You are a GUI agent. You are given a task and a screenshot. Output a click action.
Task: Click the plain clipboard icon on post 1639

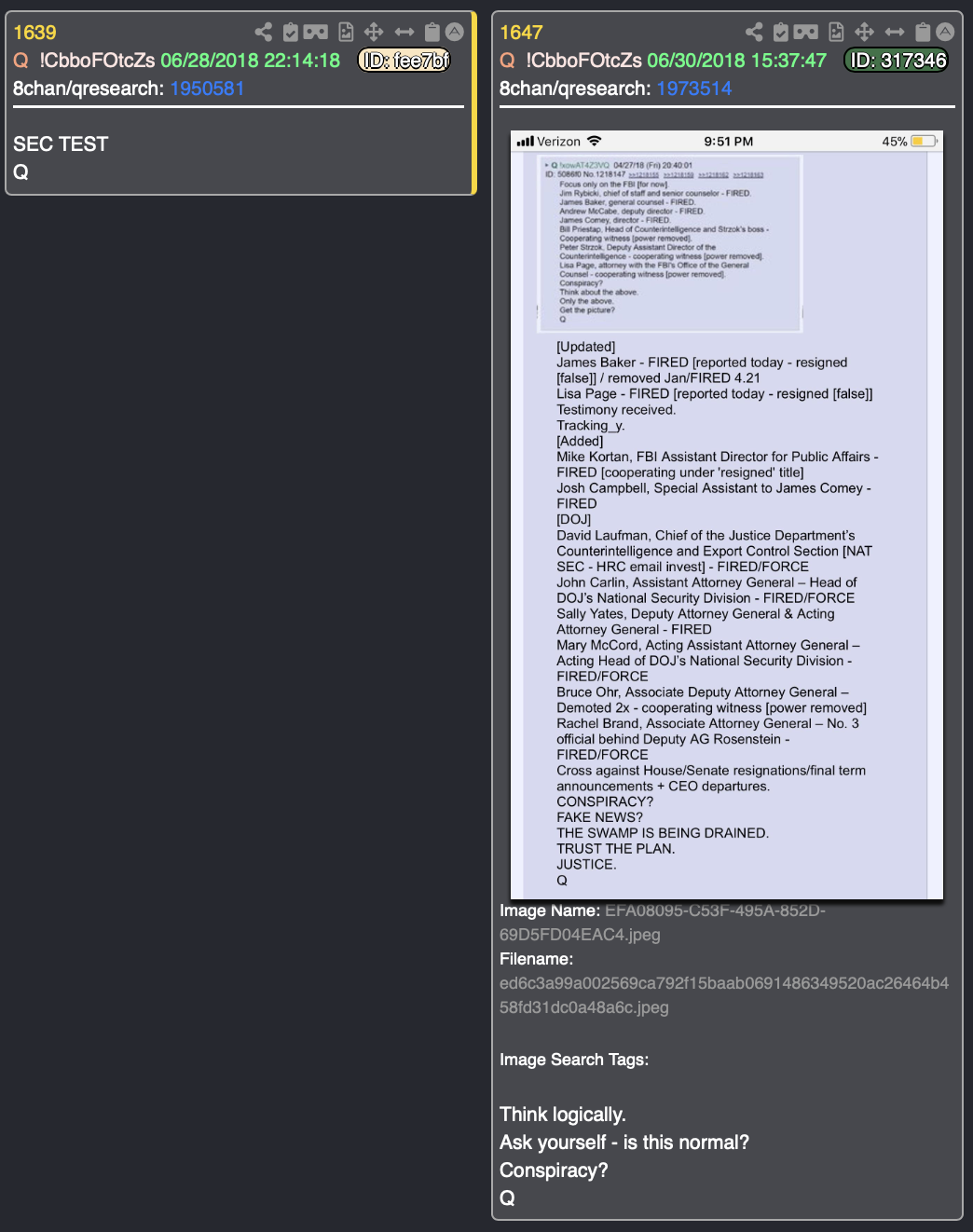(x=432, y=33)
